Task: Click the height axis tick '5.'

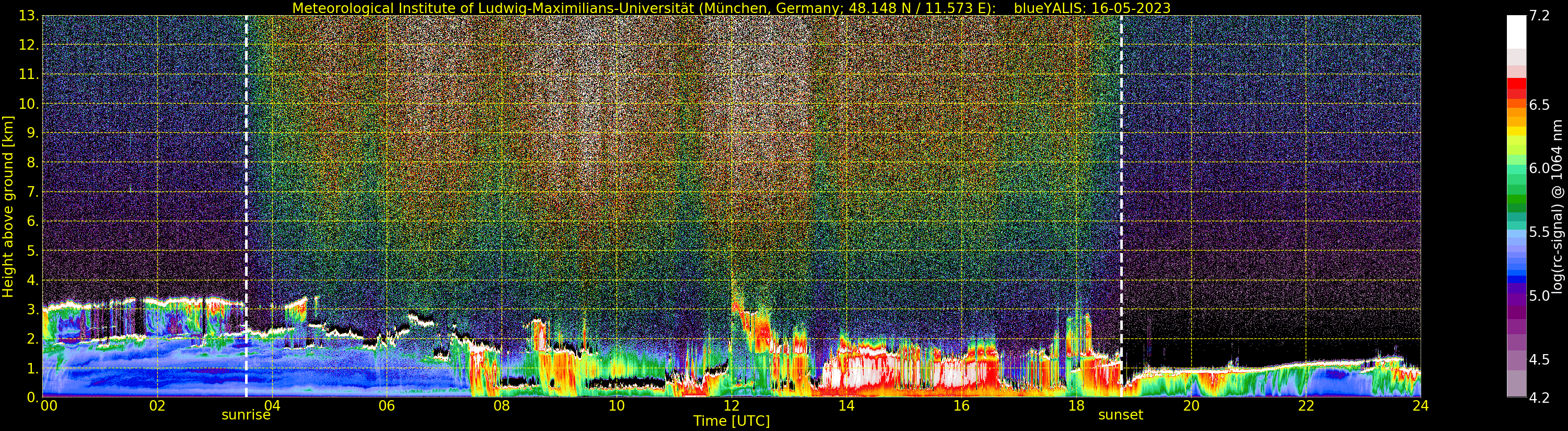Action: tap(32, 251)
